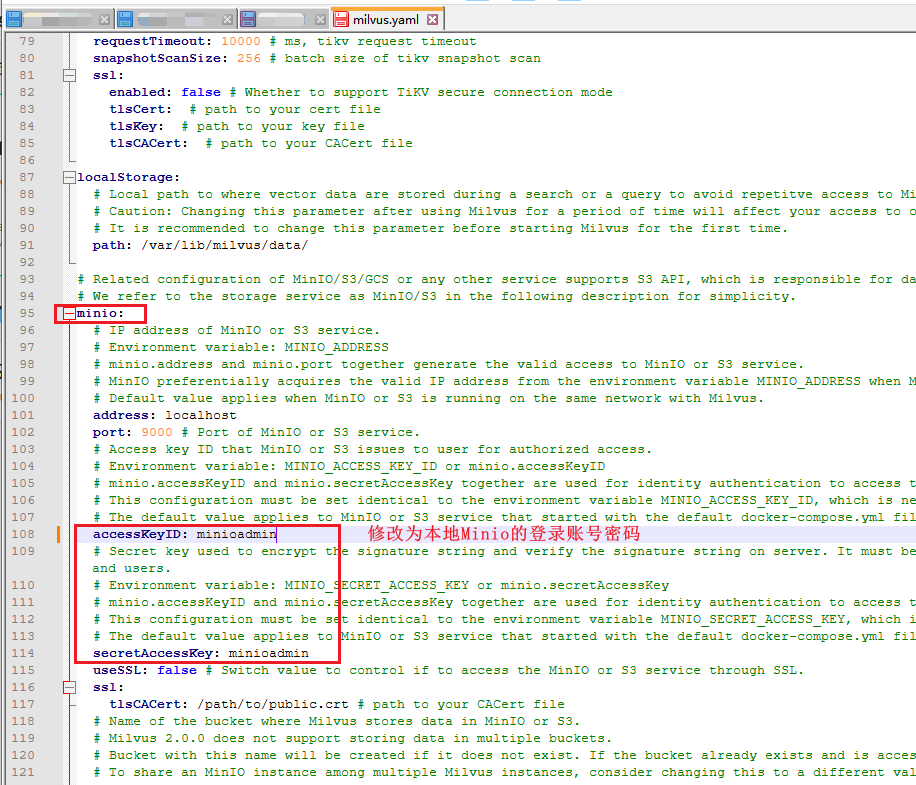Close the milvus.yaml tab
916x785 pixels.
pos(432,20)
